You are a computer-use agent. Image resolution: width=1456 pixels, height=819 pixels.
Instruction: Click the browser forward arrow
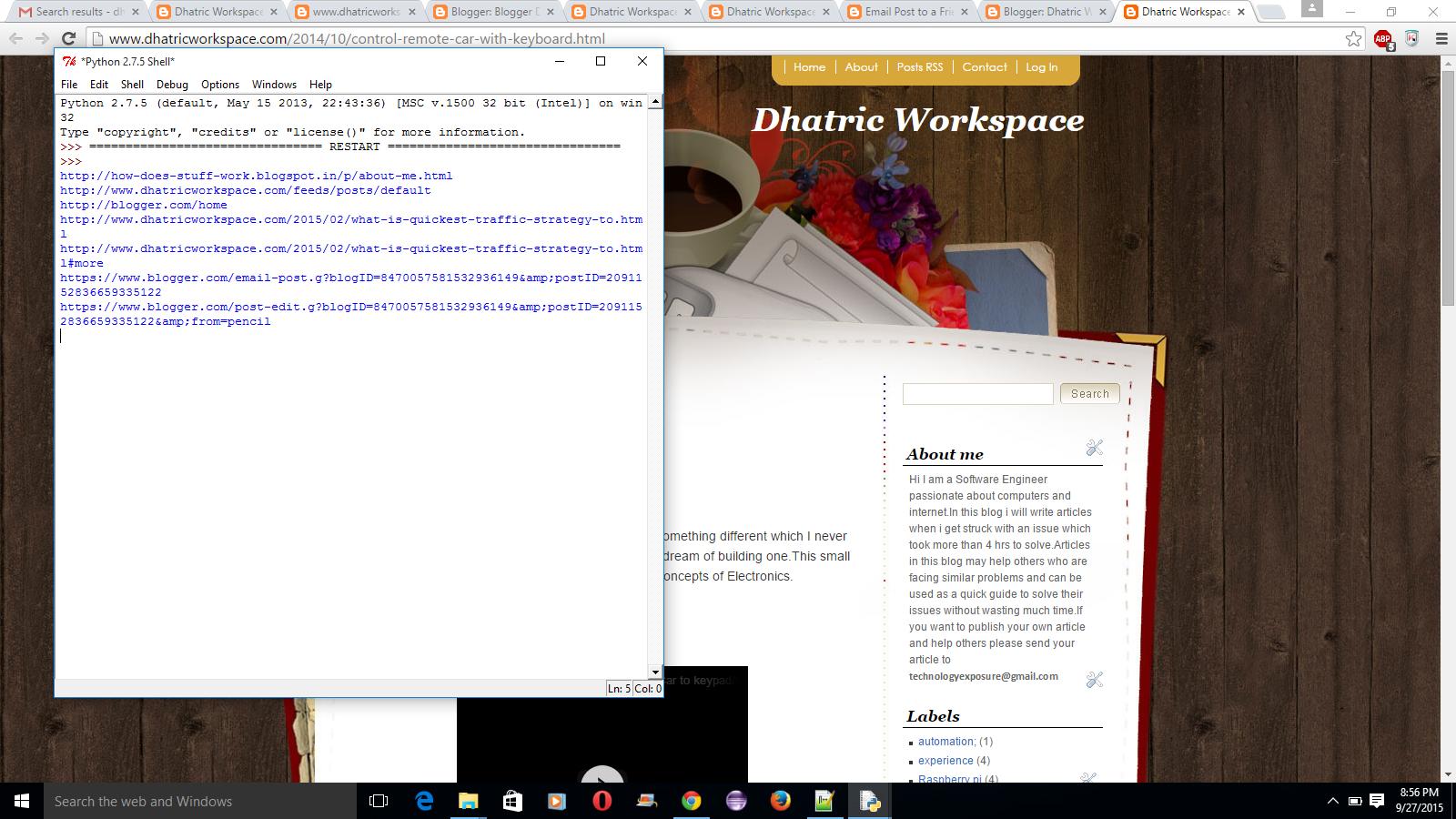[x=42, y=39]
